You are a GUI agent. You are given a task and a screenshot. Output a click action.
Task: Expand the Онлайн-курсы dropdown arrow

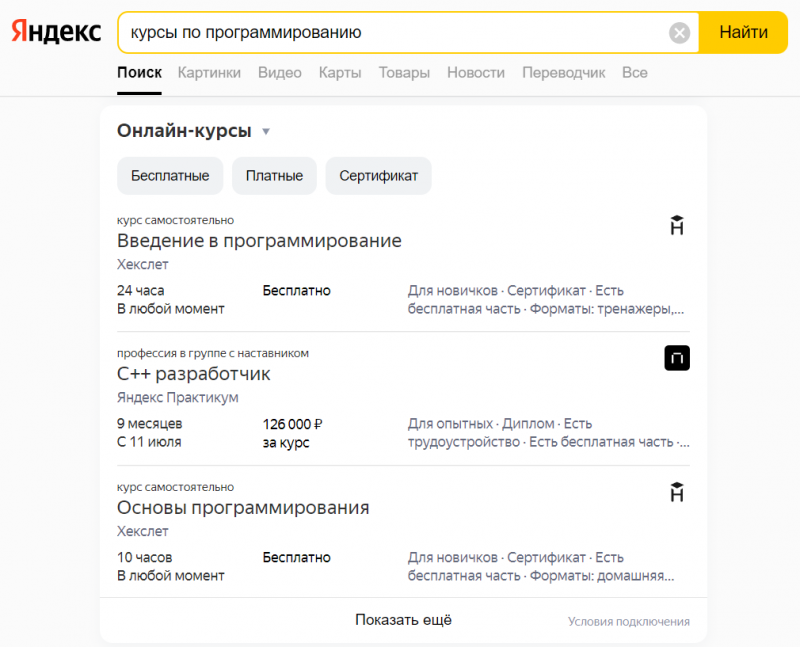(x=266, y=131)
